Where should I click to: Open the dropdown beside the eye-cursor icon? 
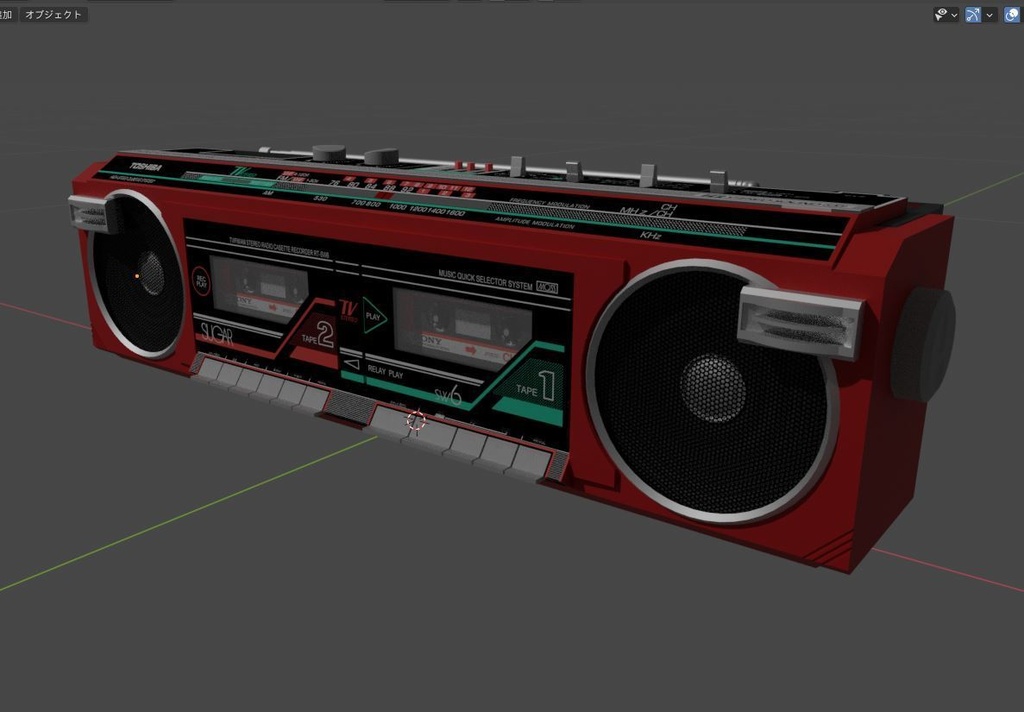(953, 14)
